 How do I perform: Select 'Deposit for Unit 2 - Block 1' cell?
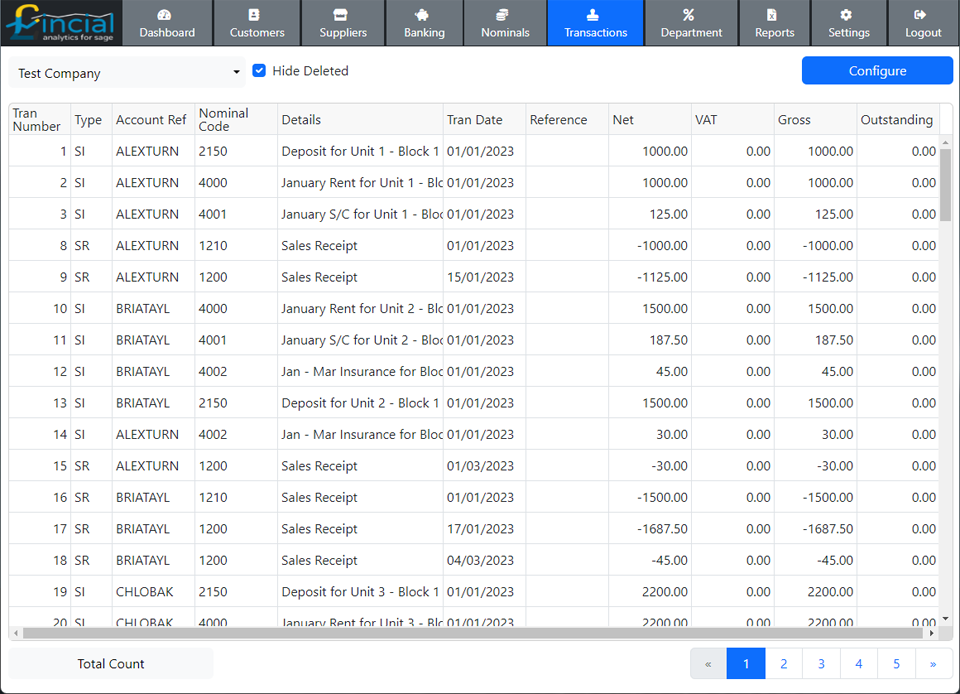(x=360, y=403)
